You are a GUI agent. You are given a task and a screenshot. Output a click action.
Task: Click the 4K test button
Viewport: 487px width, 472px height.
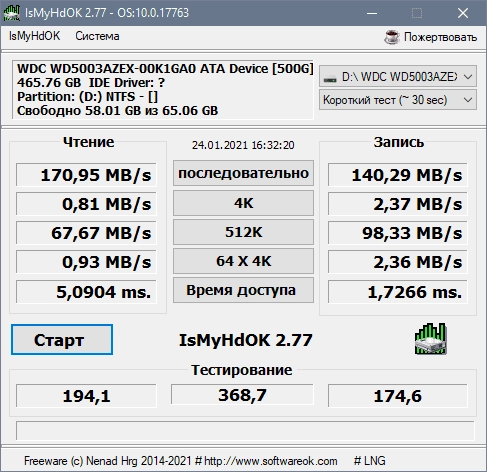coord(243,203)
